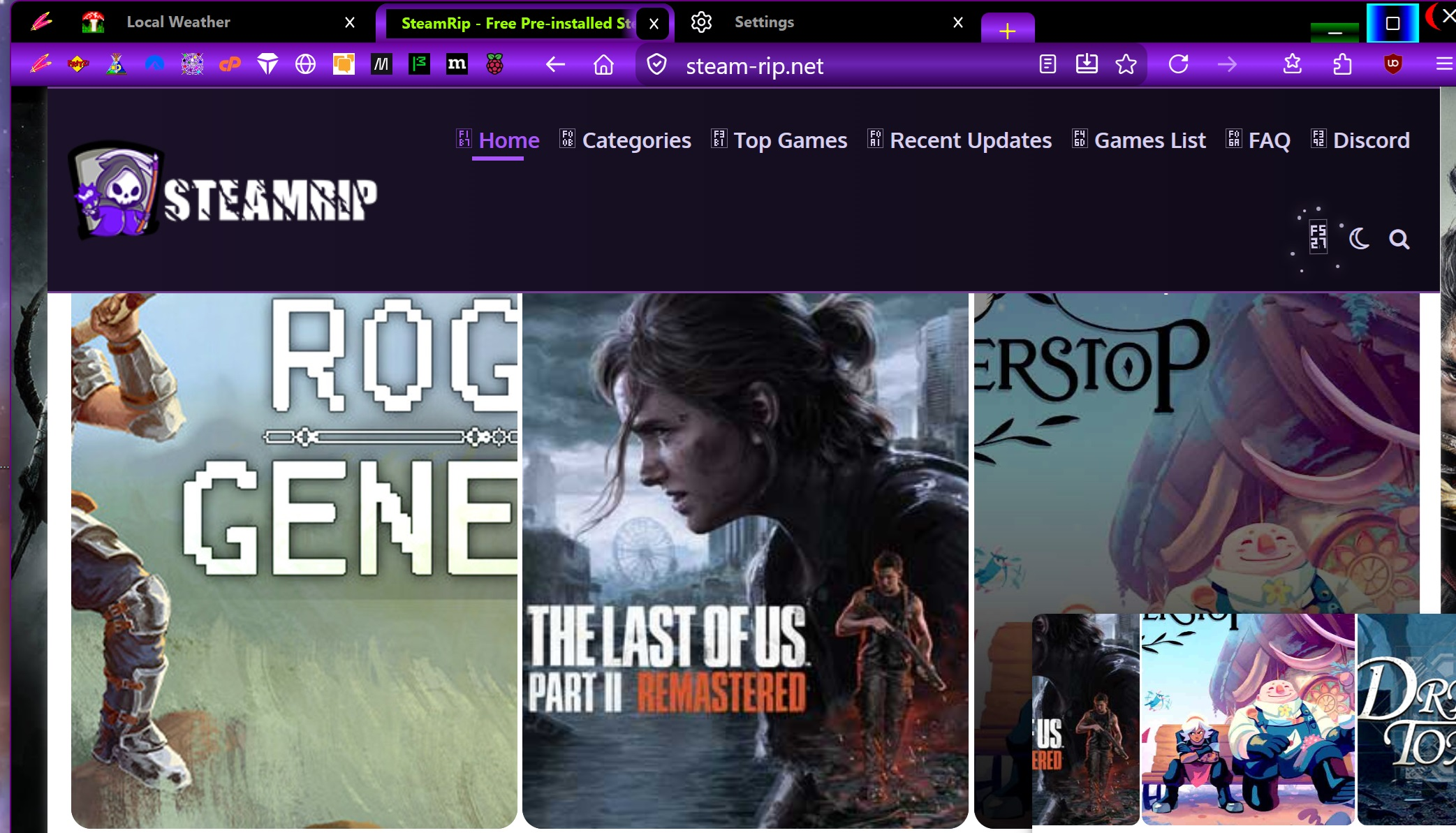The width and height of the screenshot is (1456, 833).
Task: Open Recent Updates page
Action: 959,140
